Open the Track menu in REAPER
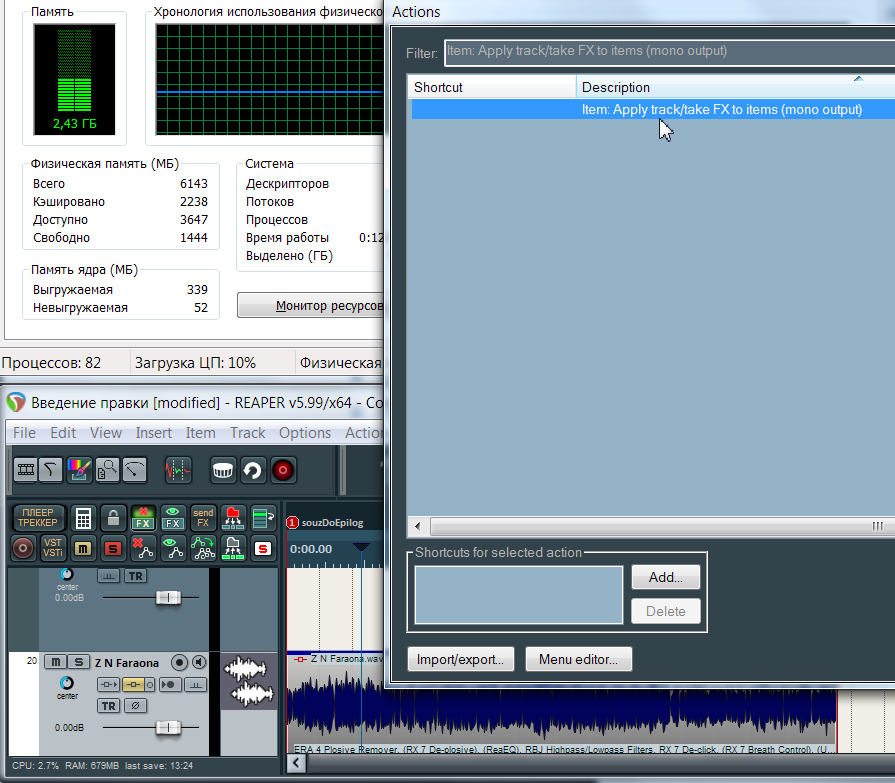This screenshot has width=895, height=783. pyautogui.click(x=247, y=433)
